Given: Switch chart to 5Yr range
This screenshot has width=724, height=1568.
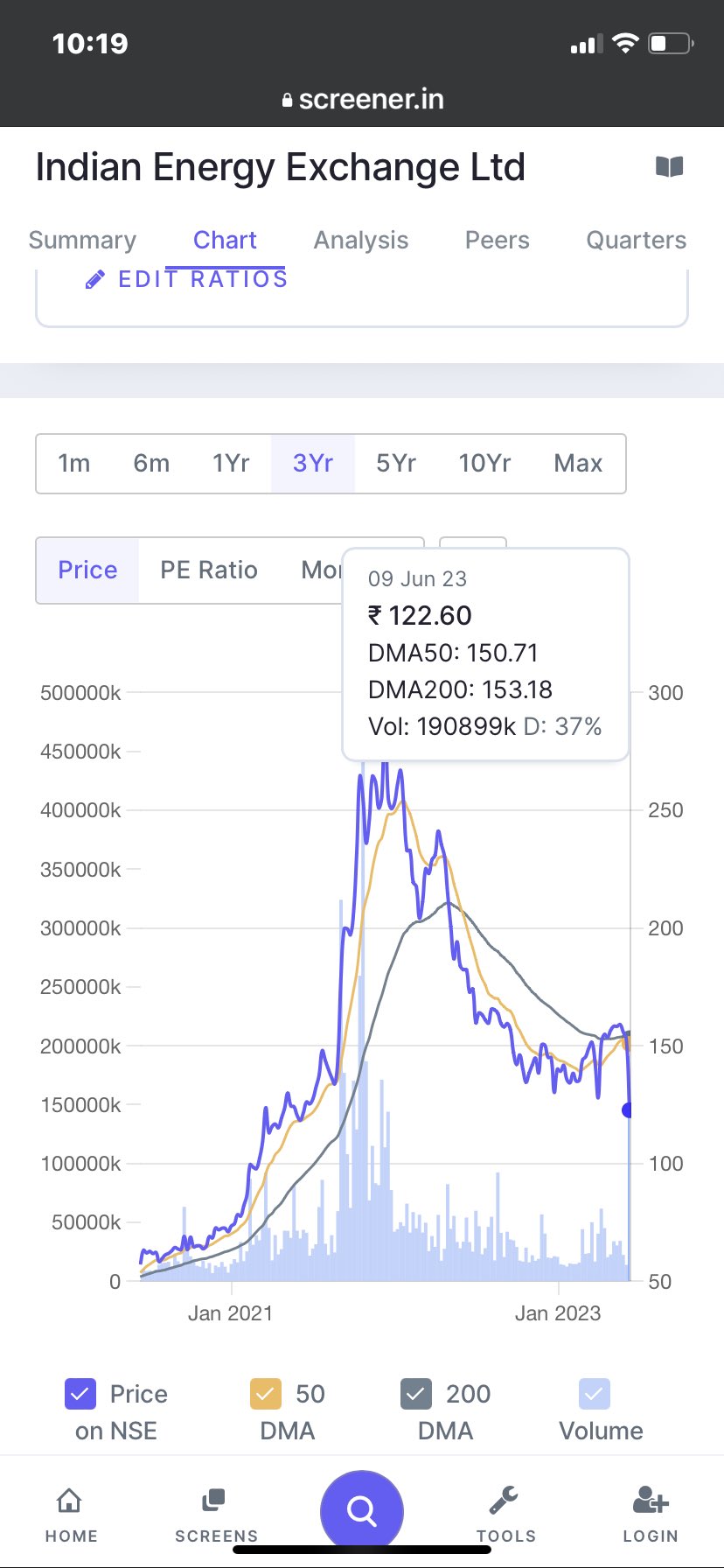Looking at the screenshot, I should [396, 463].
